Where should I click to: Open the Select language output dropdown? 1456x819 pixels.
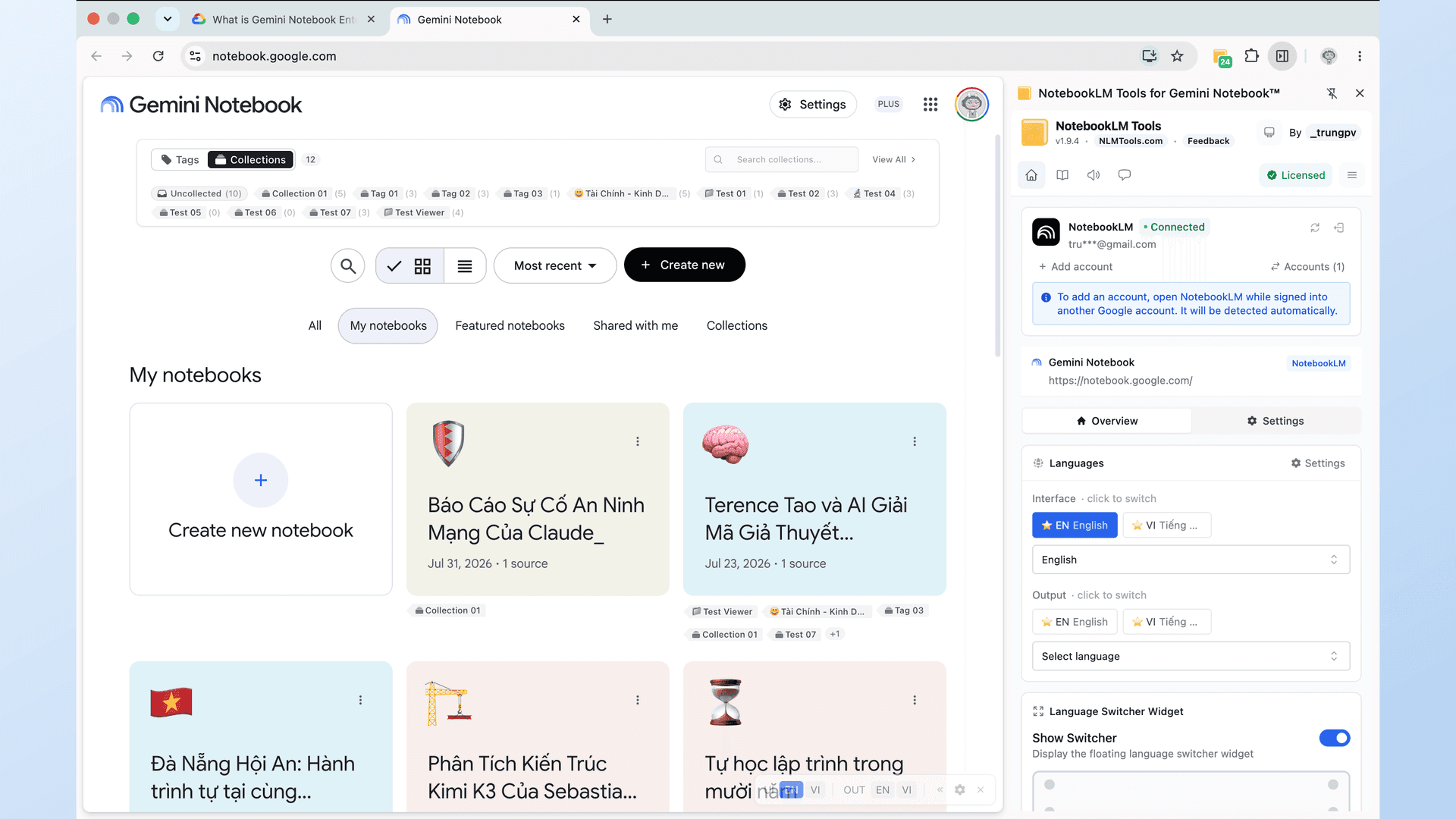tap(1191, 656)
